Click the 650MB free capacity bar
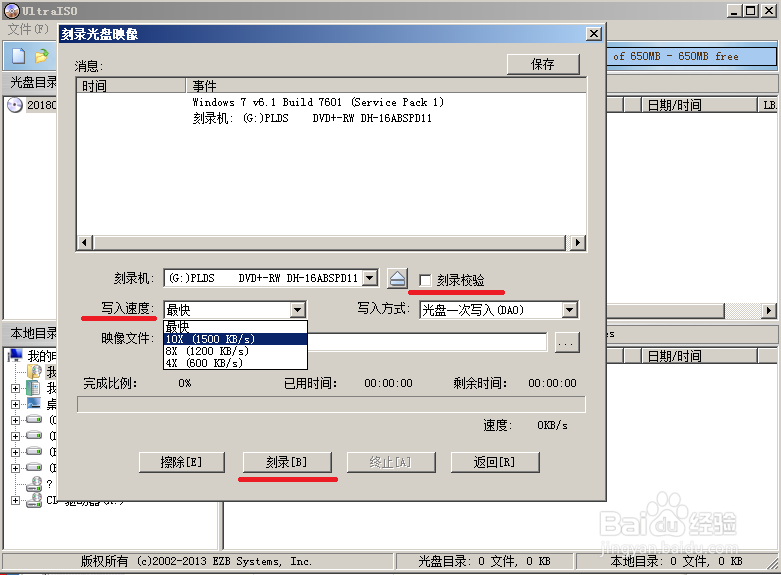781x575 pixels. coord(692,56)
